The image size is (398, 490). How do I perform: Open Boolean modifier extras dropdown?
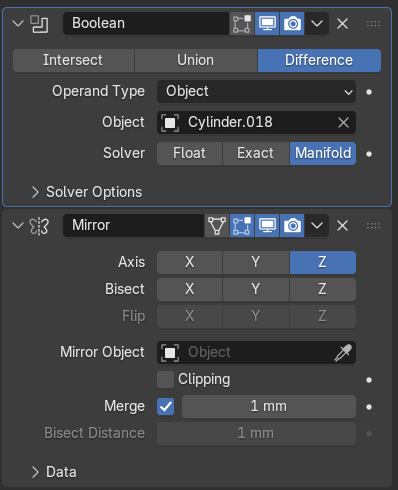click(317, 24)
